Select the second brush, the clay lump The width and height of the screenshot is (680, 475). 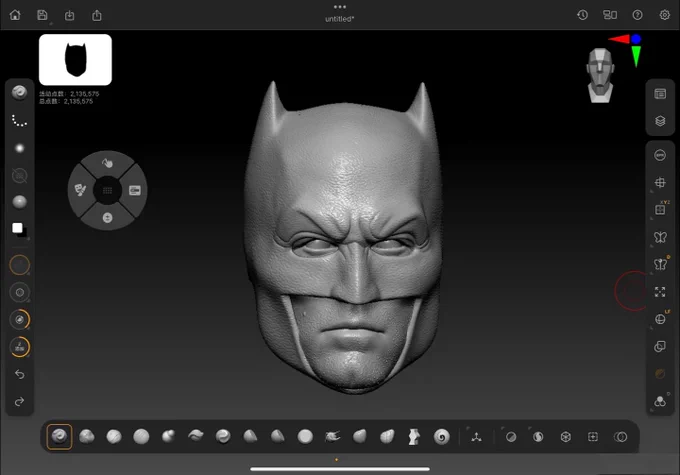click(x=87, y=436)
